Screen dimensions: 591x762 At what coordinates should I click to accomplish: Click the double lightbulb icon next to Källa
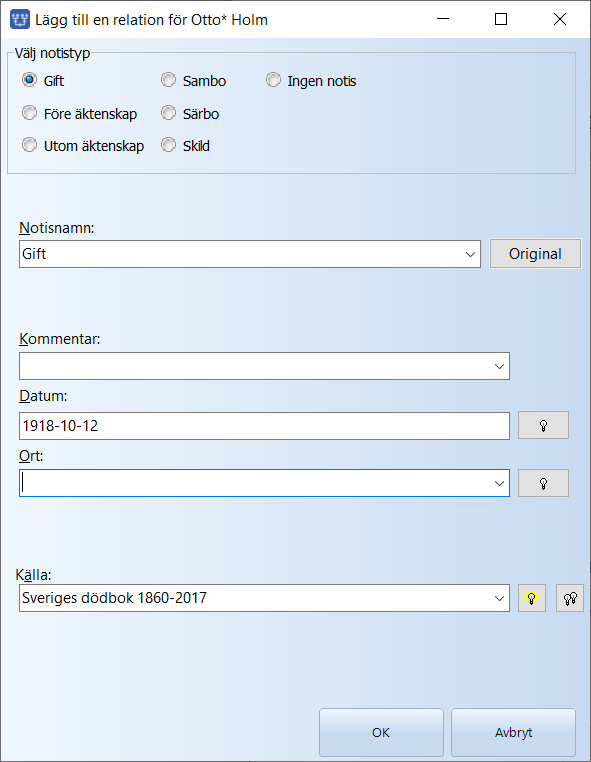click(570, 598)
